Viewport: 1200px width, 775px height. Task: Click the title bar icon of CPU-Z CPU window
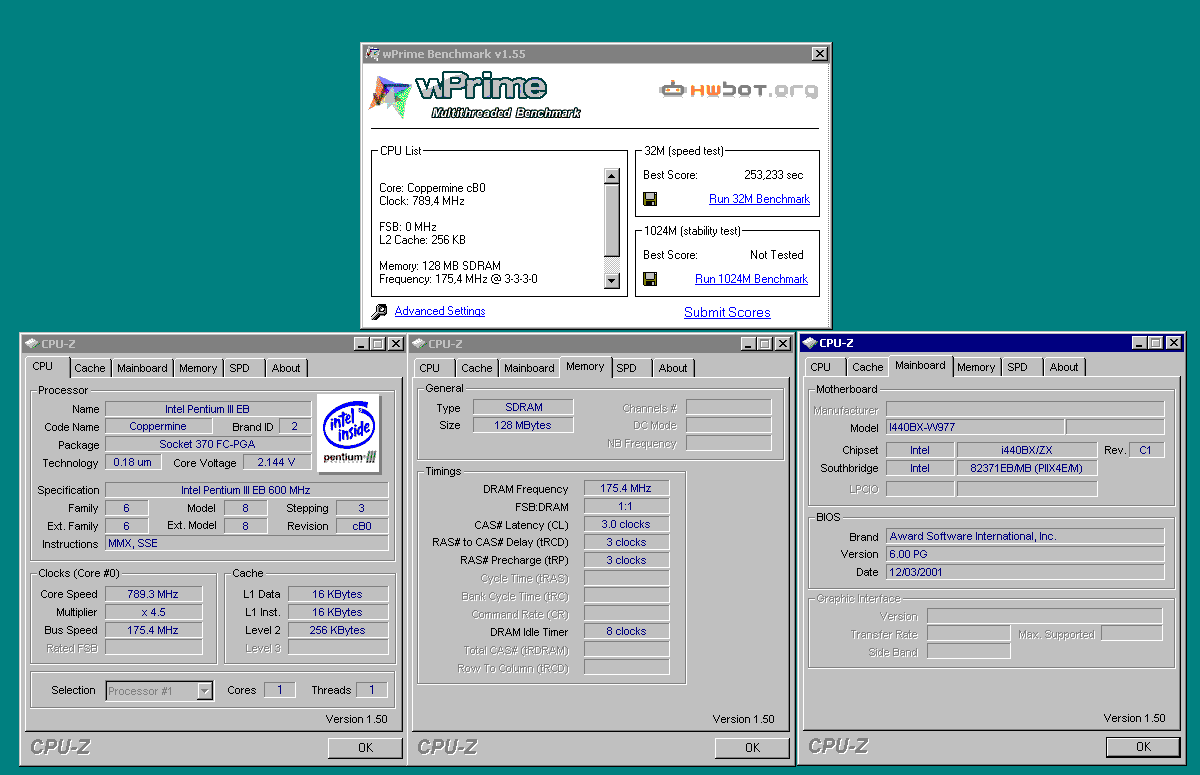pyautogui.click(x=31, y=343)
